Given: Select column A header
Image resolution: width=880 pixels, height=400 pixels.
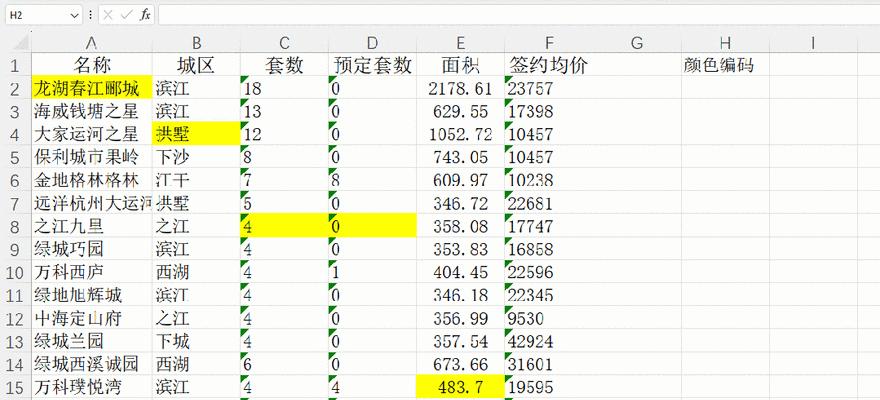Looking at the screenshot, I should pyautogui.click(x=91, y=43).
